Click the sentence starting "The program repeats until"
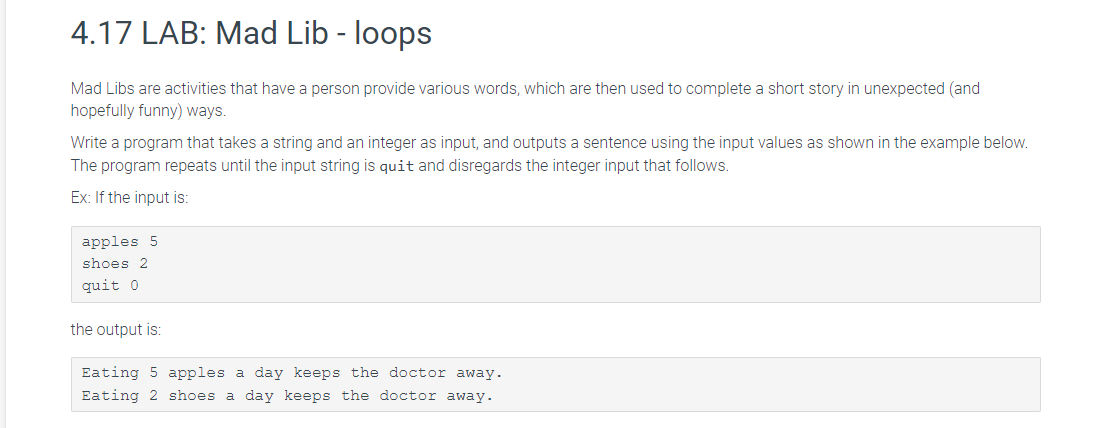Image resolution: width=1103 pixels, height=428 pixels. coord(400,165)
